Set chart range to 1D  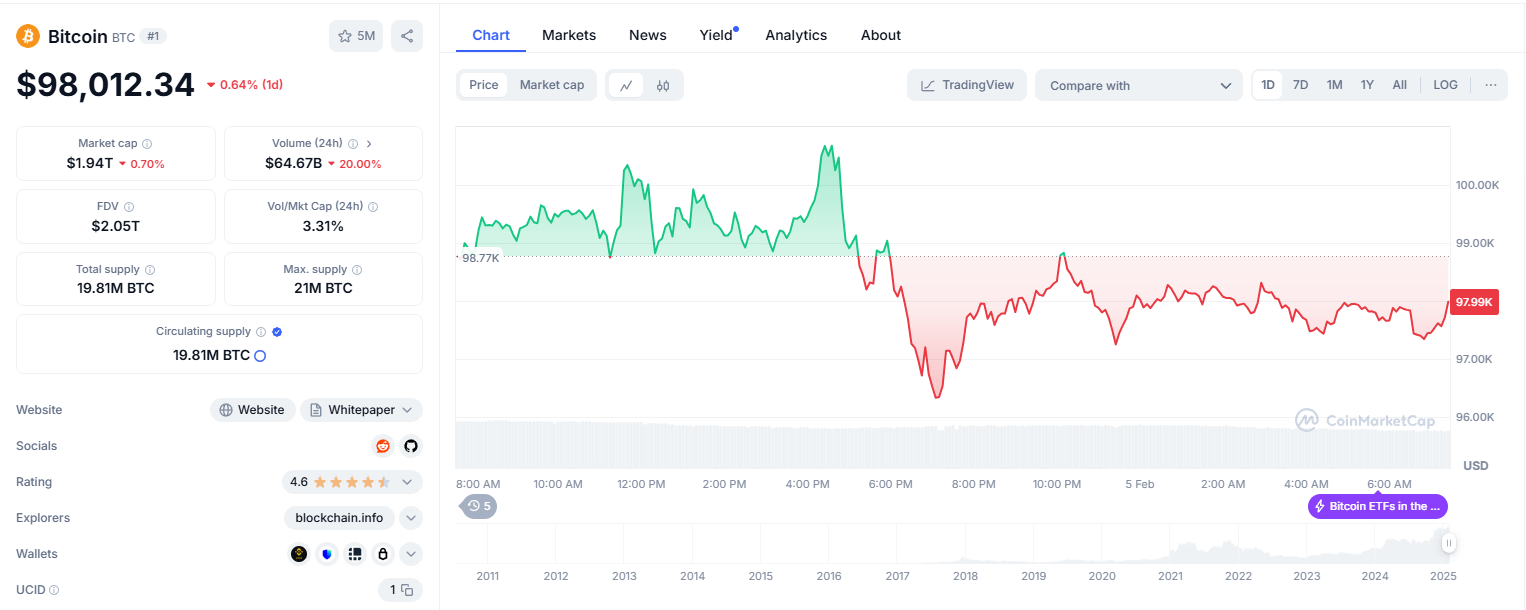1268,85
